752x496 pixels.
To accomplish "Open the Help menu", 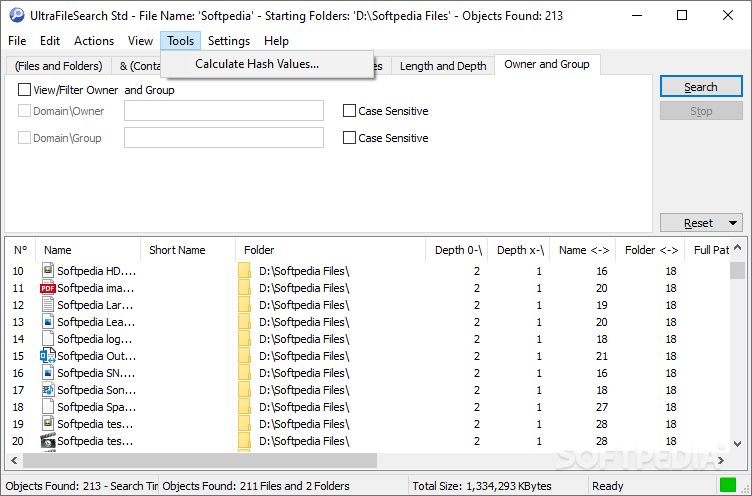I will 276,41.
